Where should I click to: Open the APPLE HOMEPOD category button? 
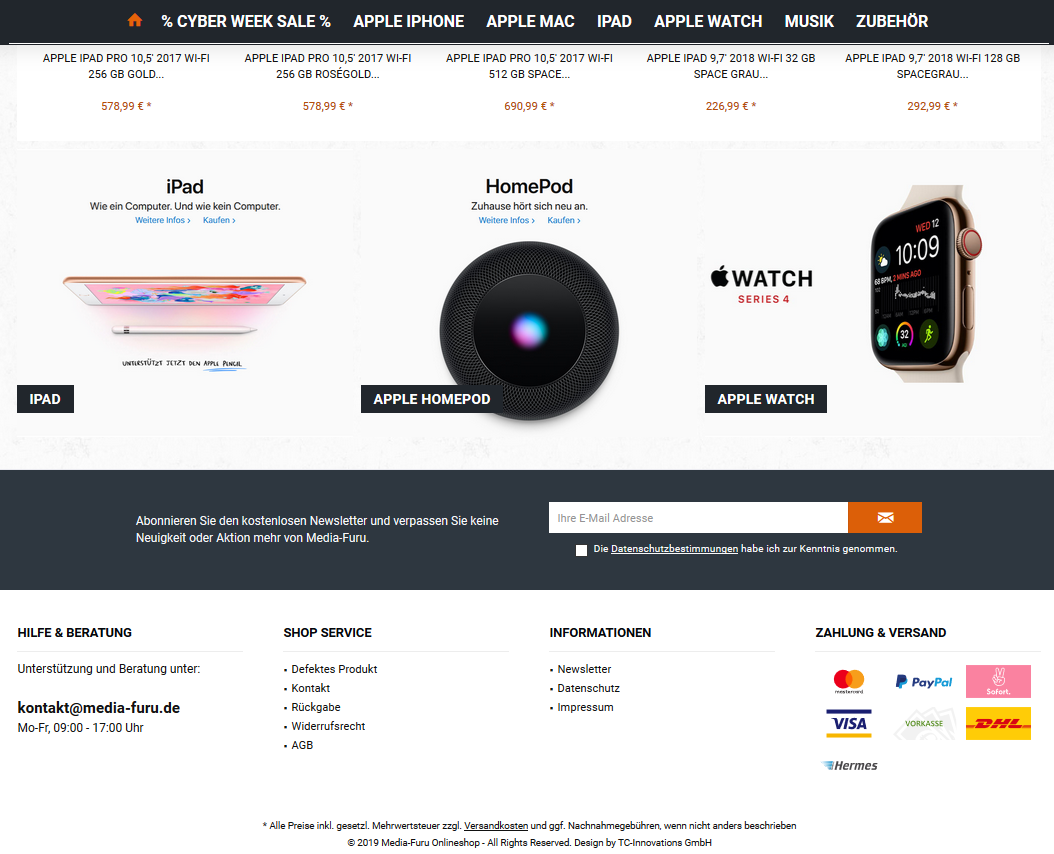click(x=432, y=399)
